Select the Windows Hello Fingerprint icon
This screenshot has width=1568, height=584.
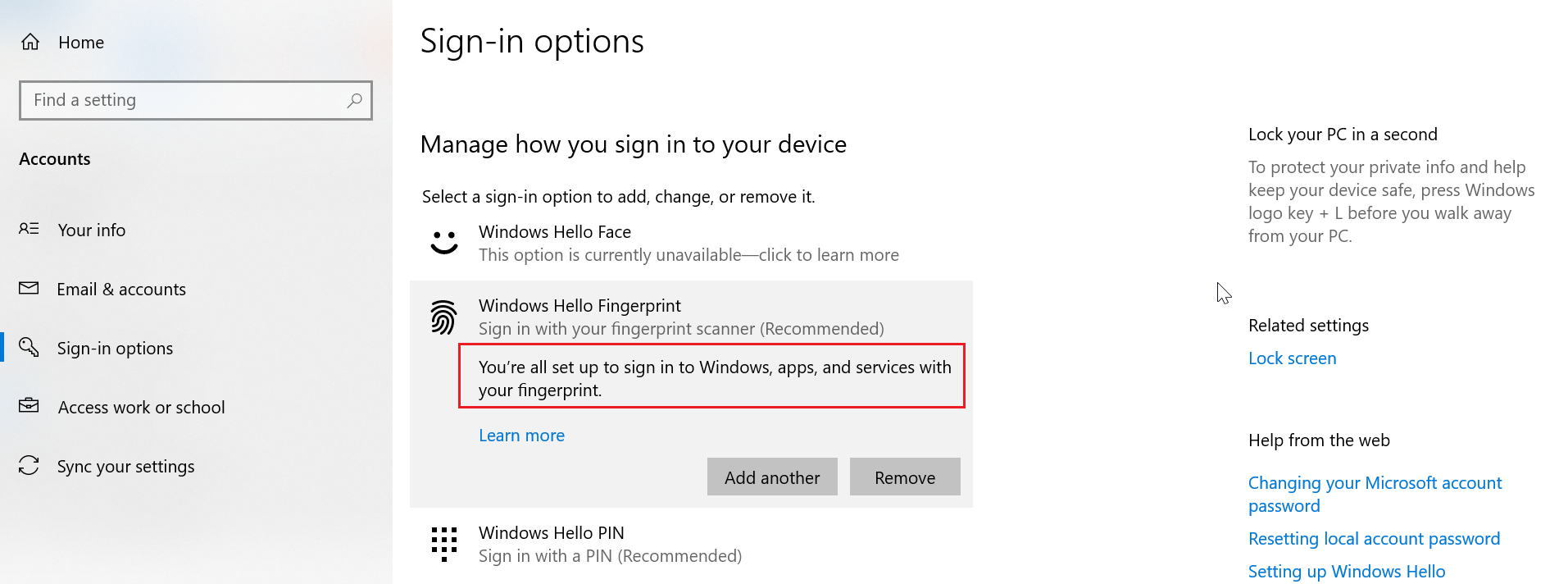pos(443,317)
